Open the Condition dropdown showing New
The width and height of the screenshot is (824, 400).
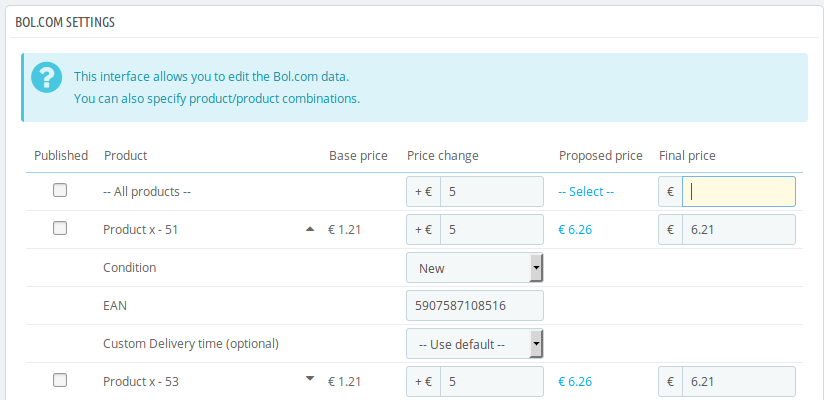point(475,268)
